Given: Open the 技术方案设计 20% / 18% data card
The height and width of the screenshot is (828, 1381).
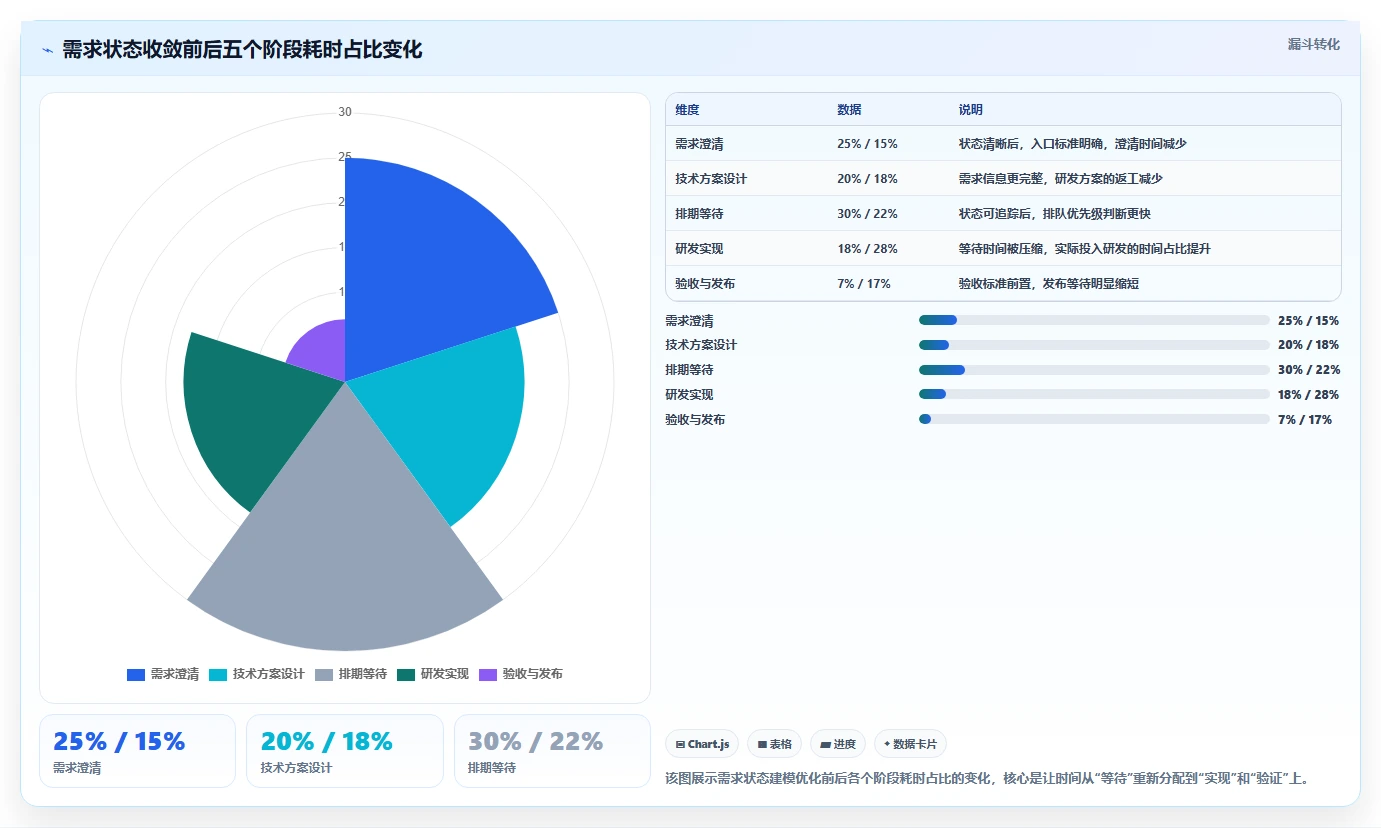Looking at the screenshot, I should click(345, 751).
